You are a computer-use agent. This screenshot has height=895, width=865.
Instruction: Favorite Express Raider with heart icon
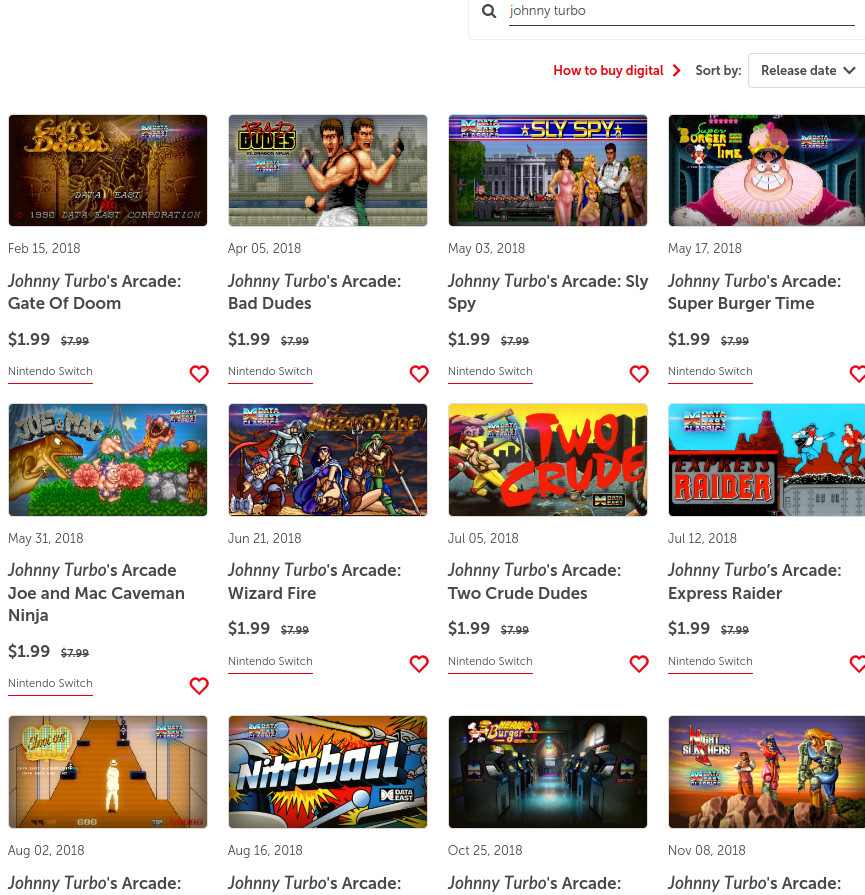click(858, 664)
